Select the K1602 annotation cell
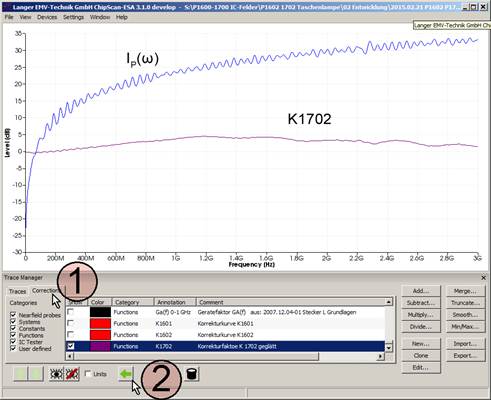Viewport: 491px width, 400px height. tap(175, 335)
